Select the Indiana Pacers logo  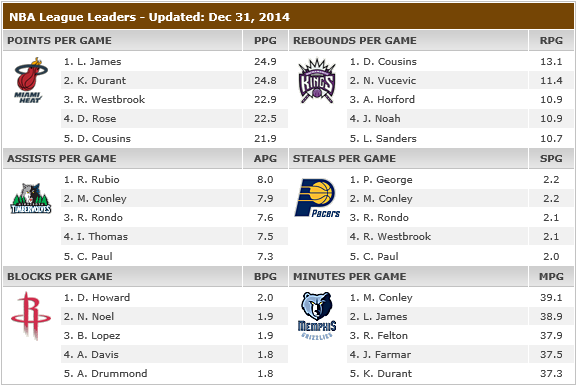click(x=317, y=198)
